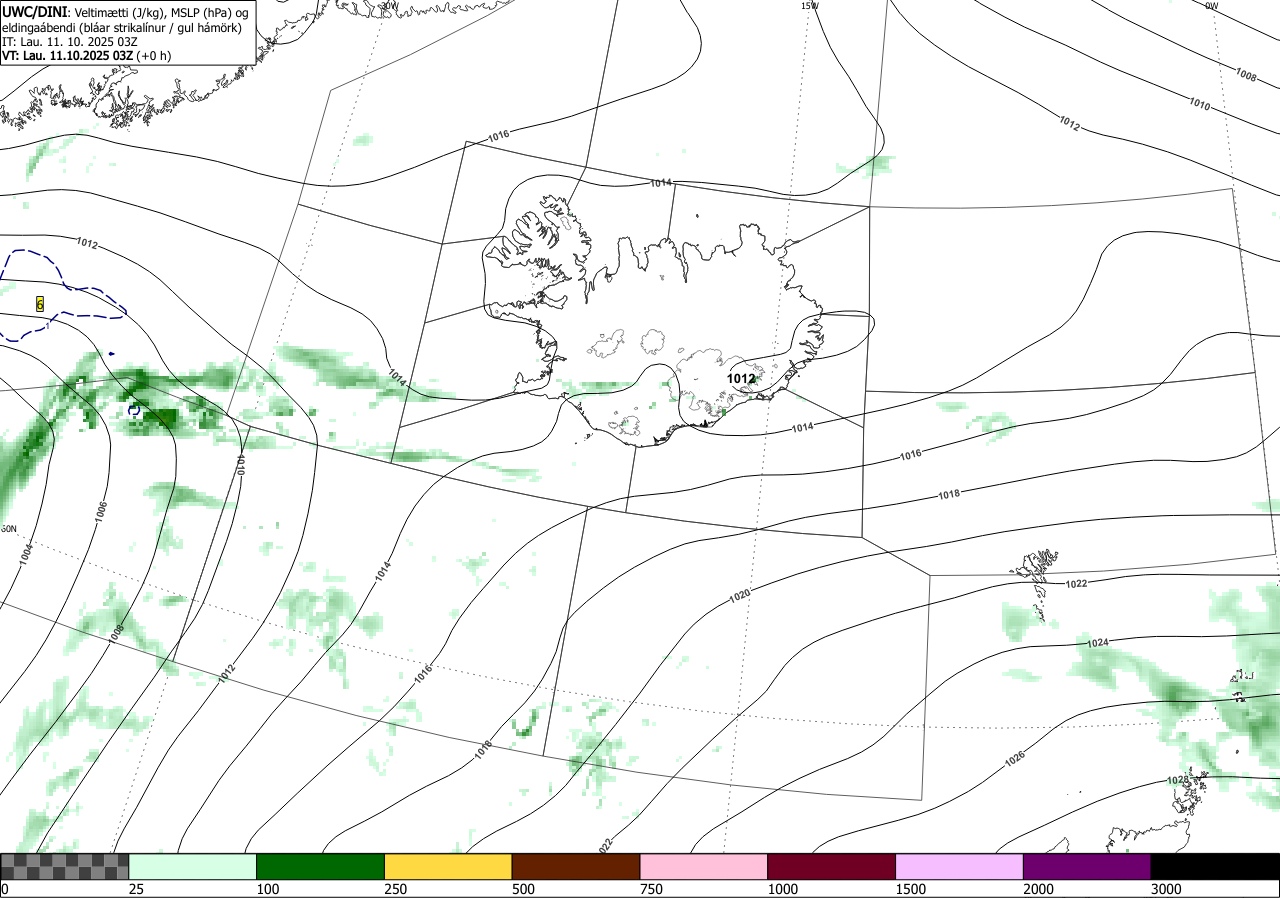Click the brown 500–750 legend swatch
The width and height of the screenshot is (1280, 898).
point(576,866)
